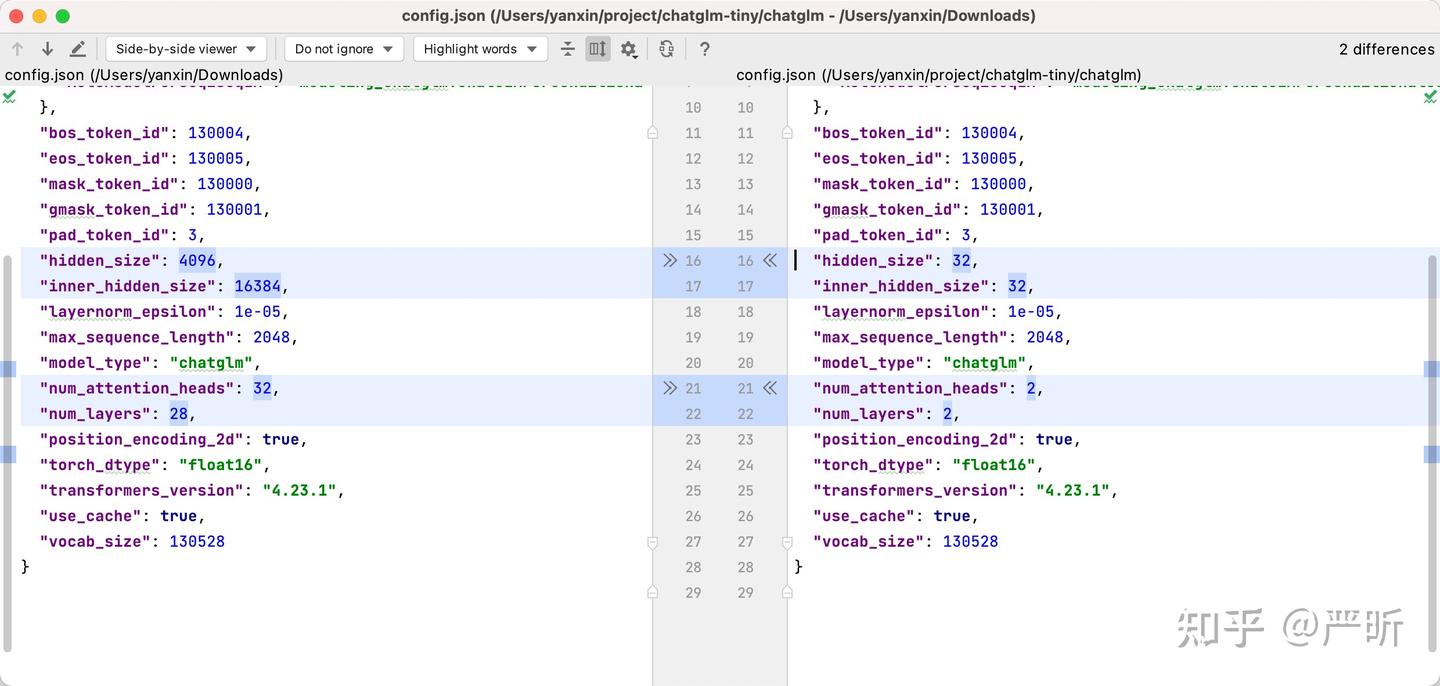Apply right change at line 21
This screenshot has height=686, width=1440.
pyautogui.click(x=770, y=388)
